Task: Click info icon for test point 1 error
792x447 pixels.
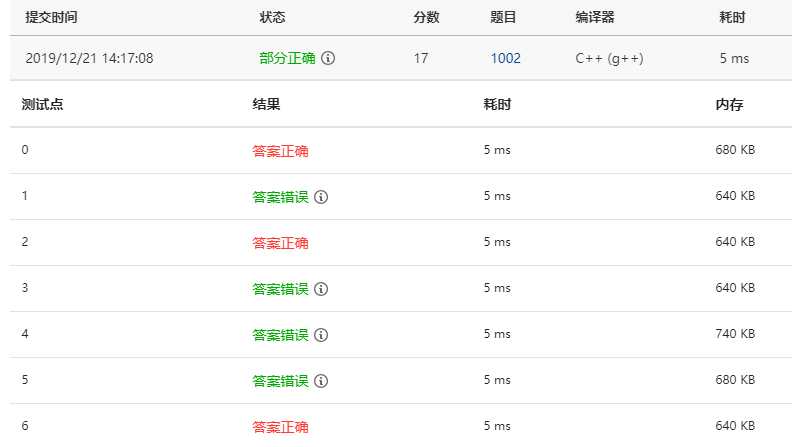Action: (321, 197)
